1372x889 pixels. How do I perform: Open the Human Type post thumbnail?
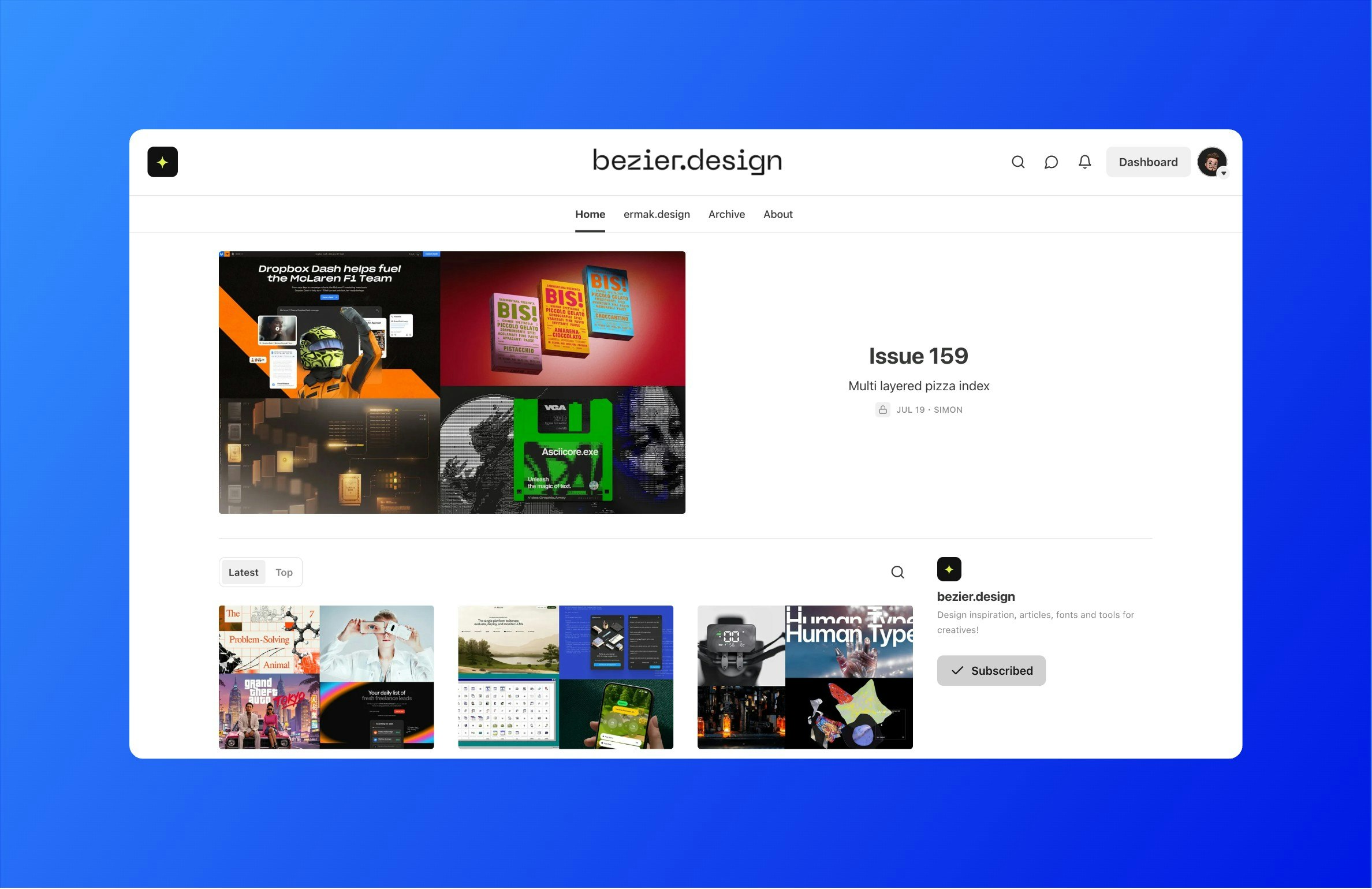pos(804,677)
